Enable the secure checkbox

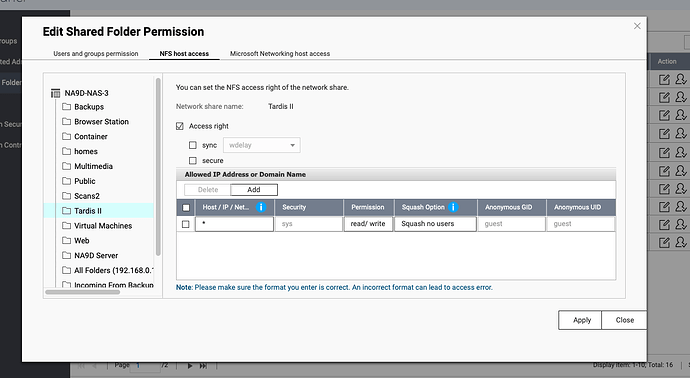click(x=193, y=161)
